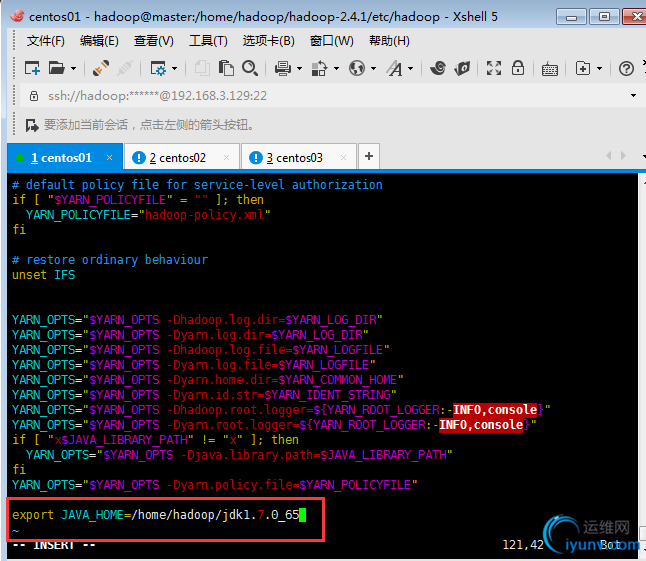Click the -Djava.library.path line
The width and height of the screenshot is (646, 561).
tap(239, 455)
